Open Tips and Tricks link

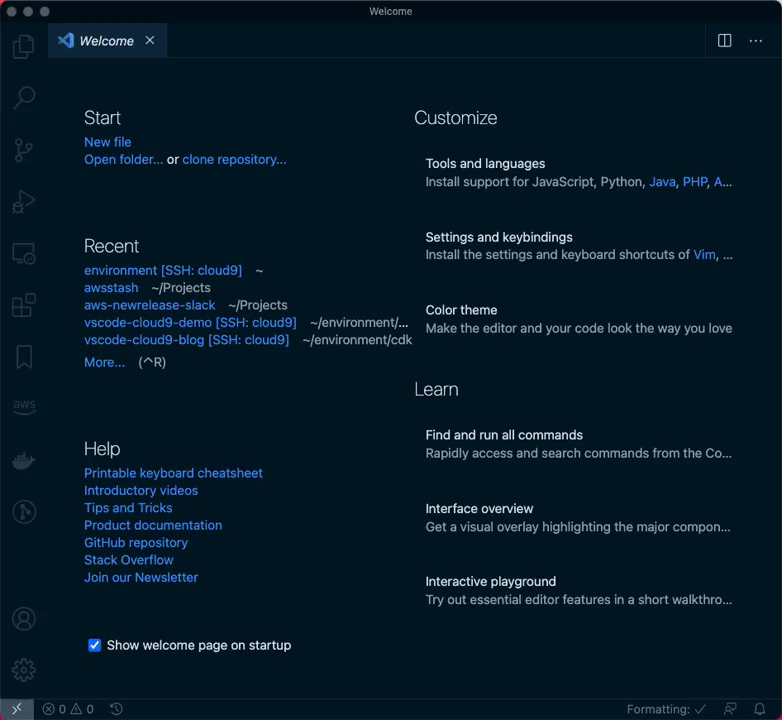[x=128, y=508]
